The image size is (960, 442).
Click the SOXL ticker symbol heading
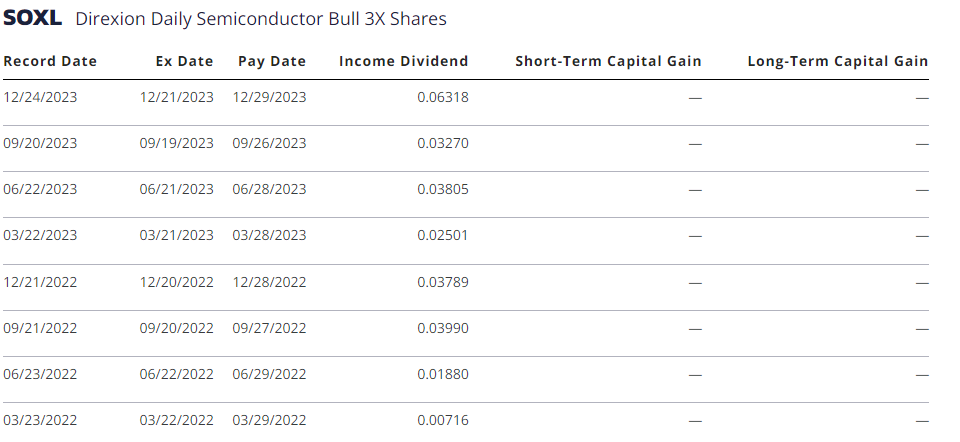pyautogui.click(x=32, y=18)
